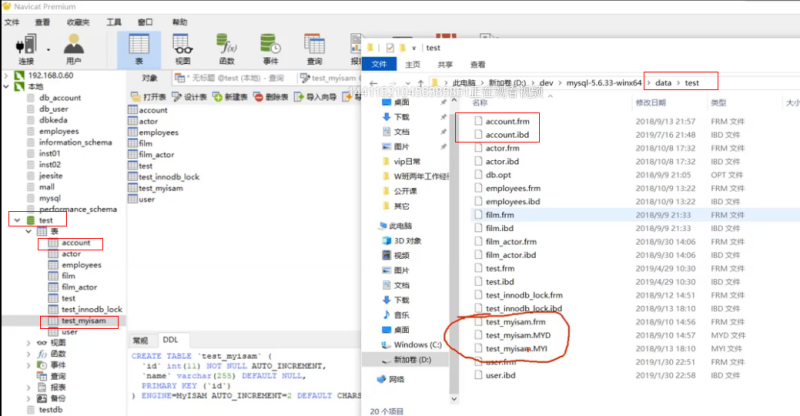Click the 查询 query toolbar icon
Screen dimensions: 800x416
tap(314, 49)
